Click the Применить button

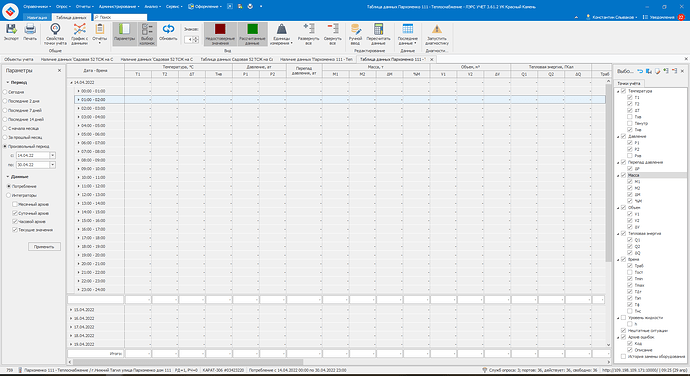[x=44, y=247]
